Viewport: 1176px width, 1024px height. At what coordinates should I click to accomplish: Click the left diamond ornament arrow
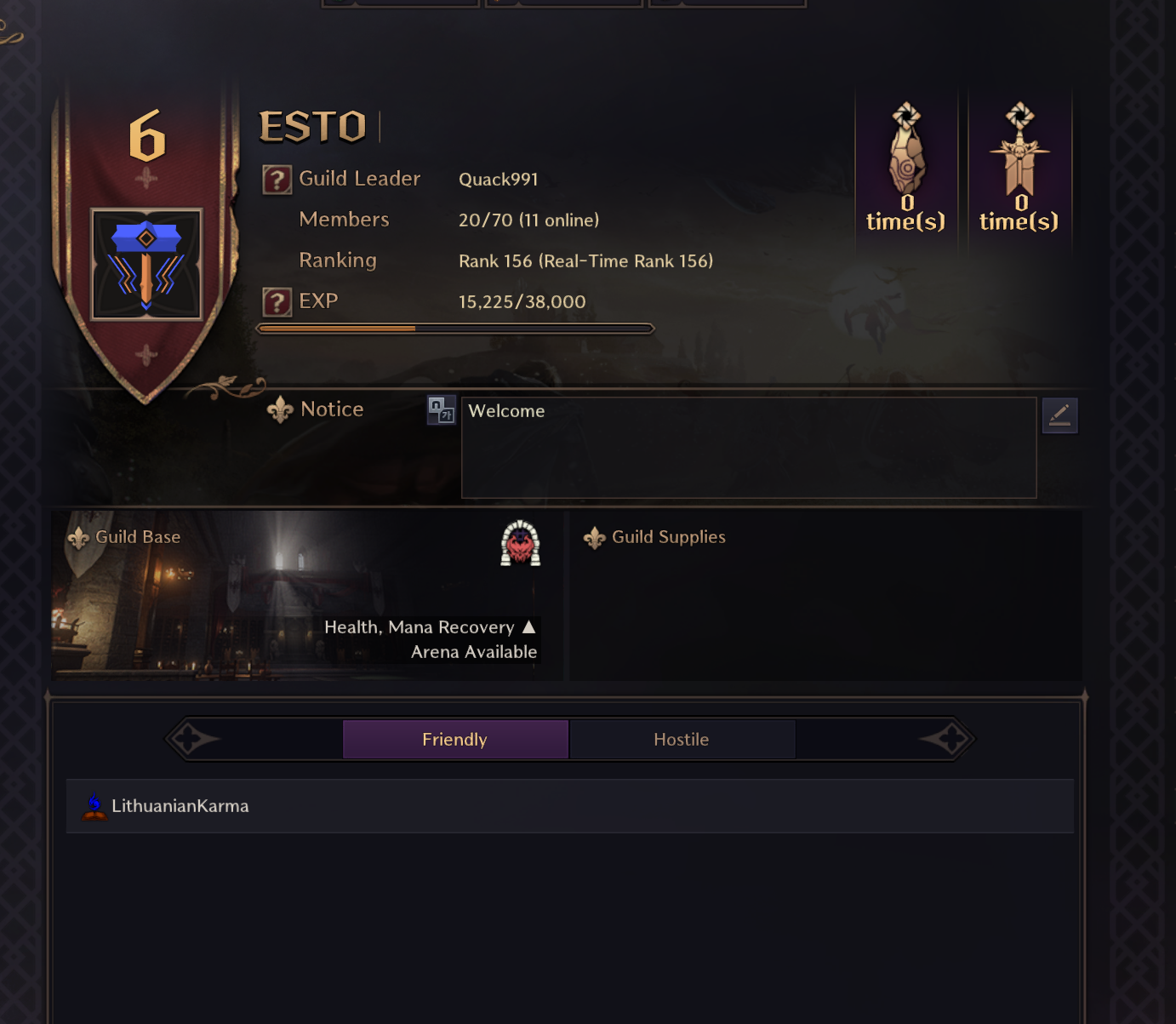point(192,739)
